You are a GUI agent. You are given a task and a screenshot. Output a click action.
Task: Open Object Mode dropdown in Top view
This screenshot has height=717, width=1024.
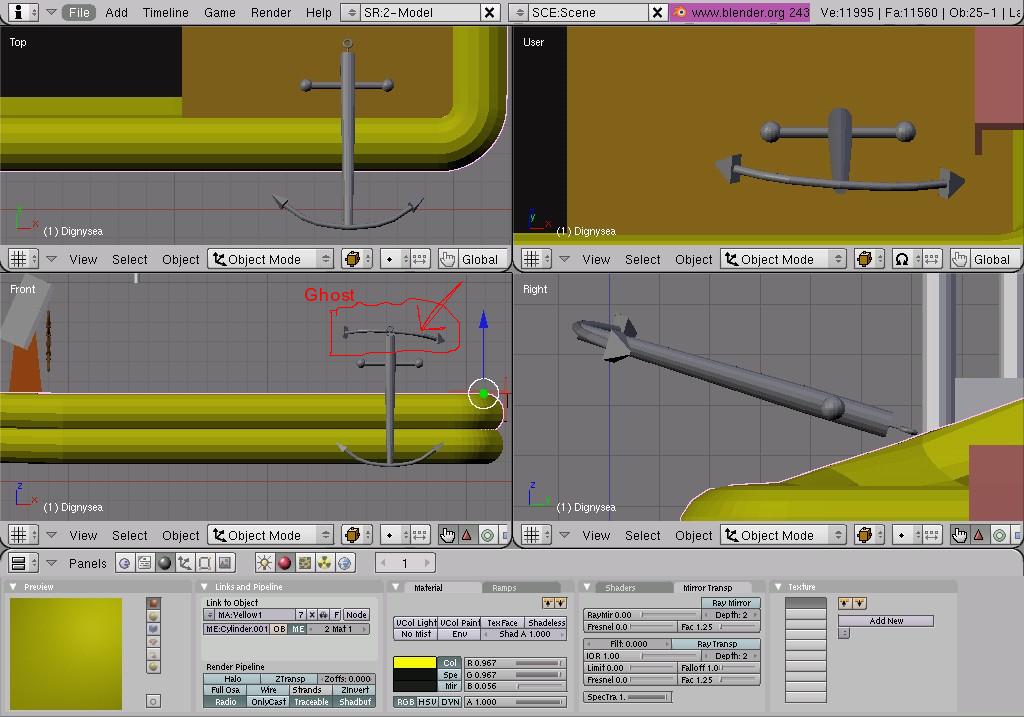271,259
